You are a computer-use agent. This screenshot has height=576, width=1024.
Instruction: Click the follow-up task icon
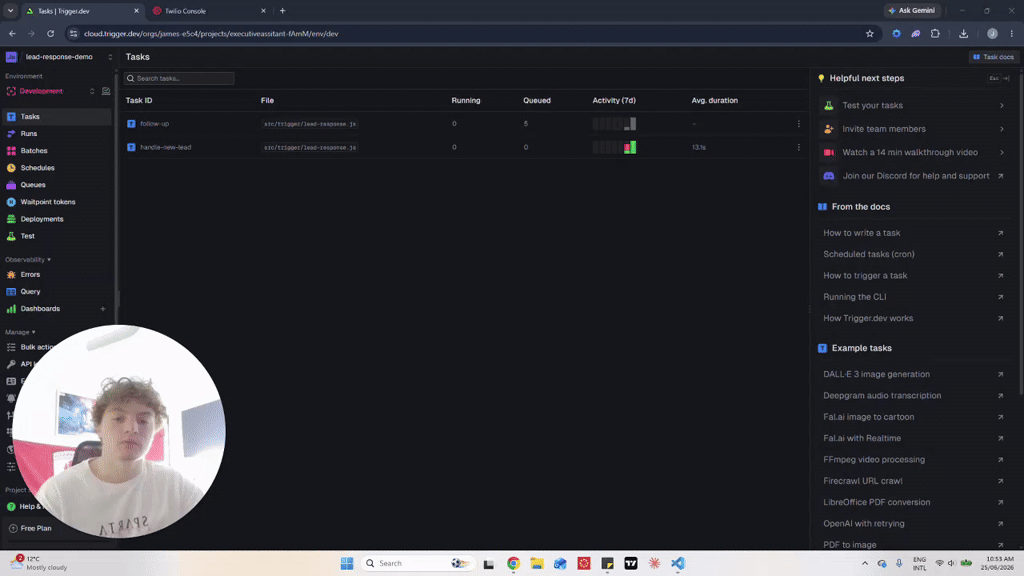[131, 123]
